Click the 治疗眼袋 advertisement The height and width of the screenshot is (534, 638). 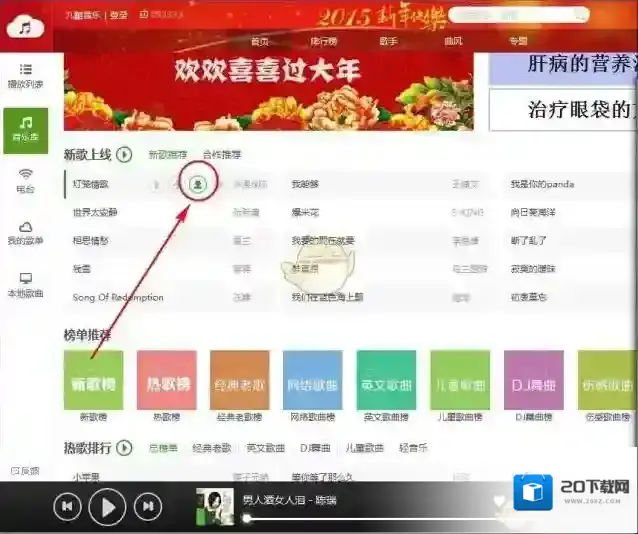(563, 110)
